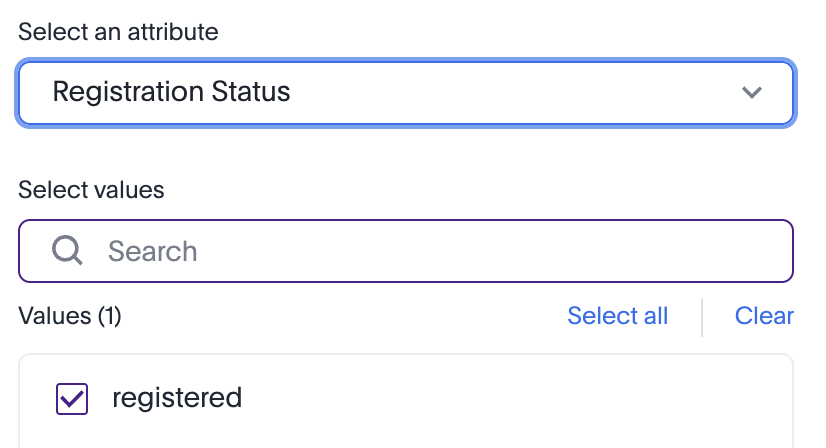Click empty right side of search box
This screenshot has height=448, width=826.
[x=650, y=250]
